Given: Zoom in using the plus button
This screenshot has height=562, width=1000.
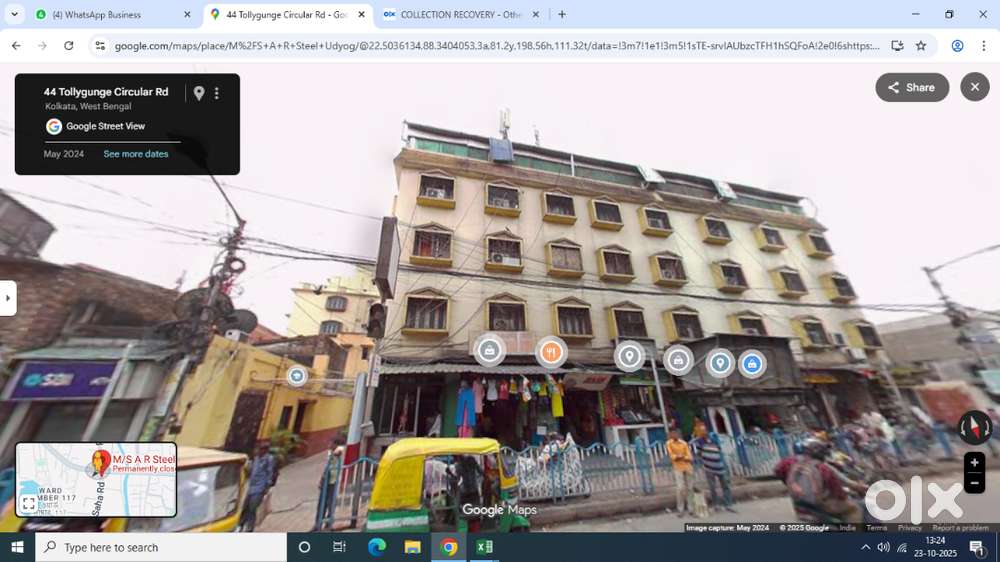Looking at the screenshot, I should pos(974,463).
